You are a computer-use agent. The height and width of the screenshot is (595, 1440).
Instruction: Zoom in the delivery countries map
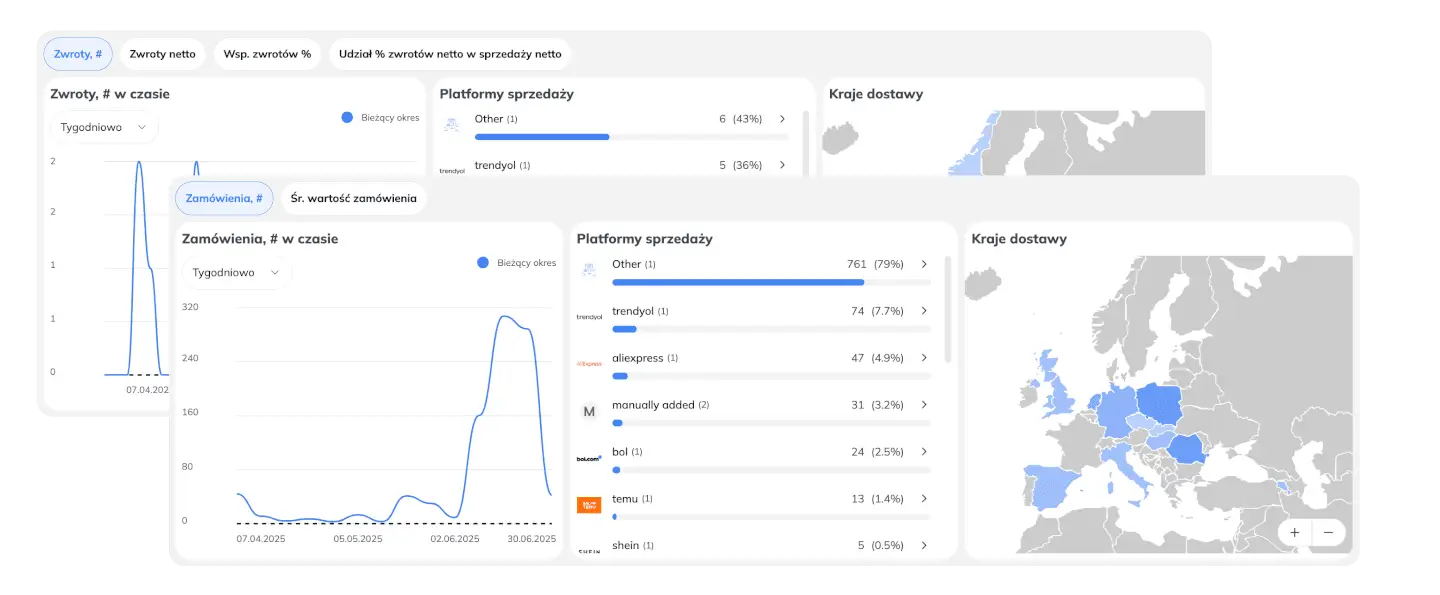click(x=1294, y=532)
